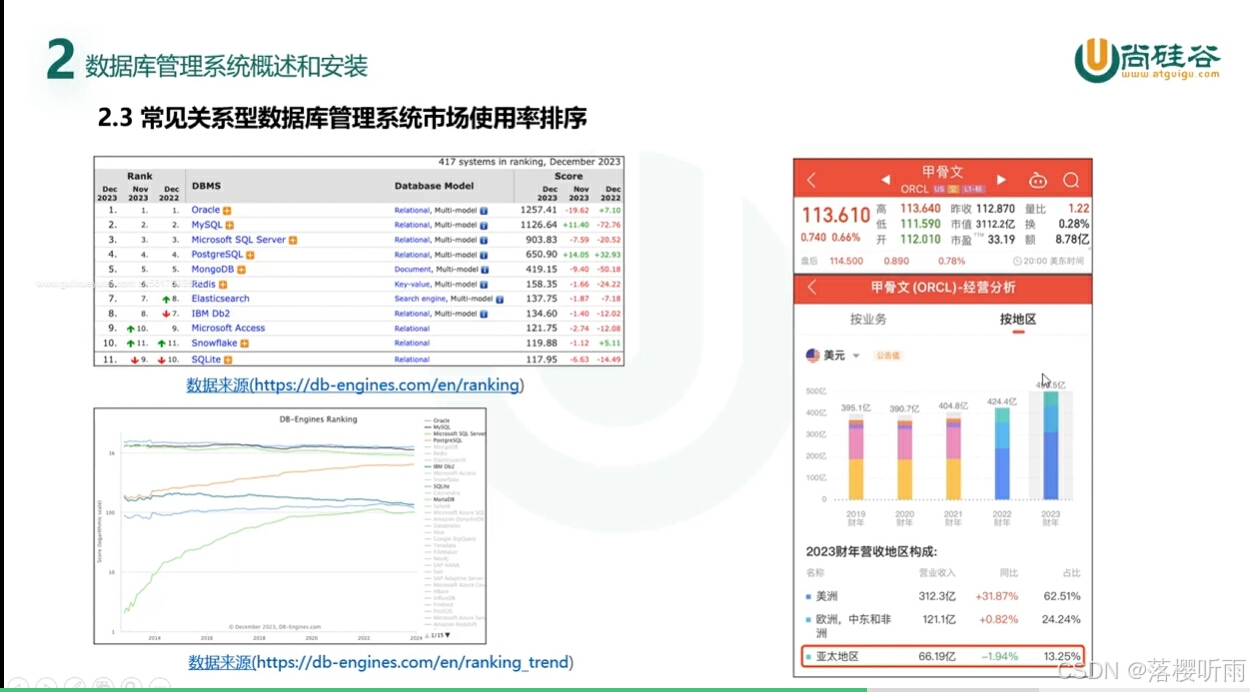Toggle MariaDB series in chart legend

(439, 498)
